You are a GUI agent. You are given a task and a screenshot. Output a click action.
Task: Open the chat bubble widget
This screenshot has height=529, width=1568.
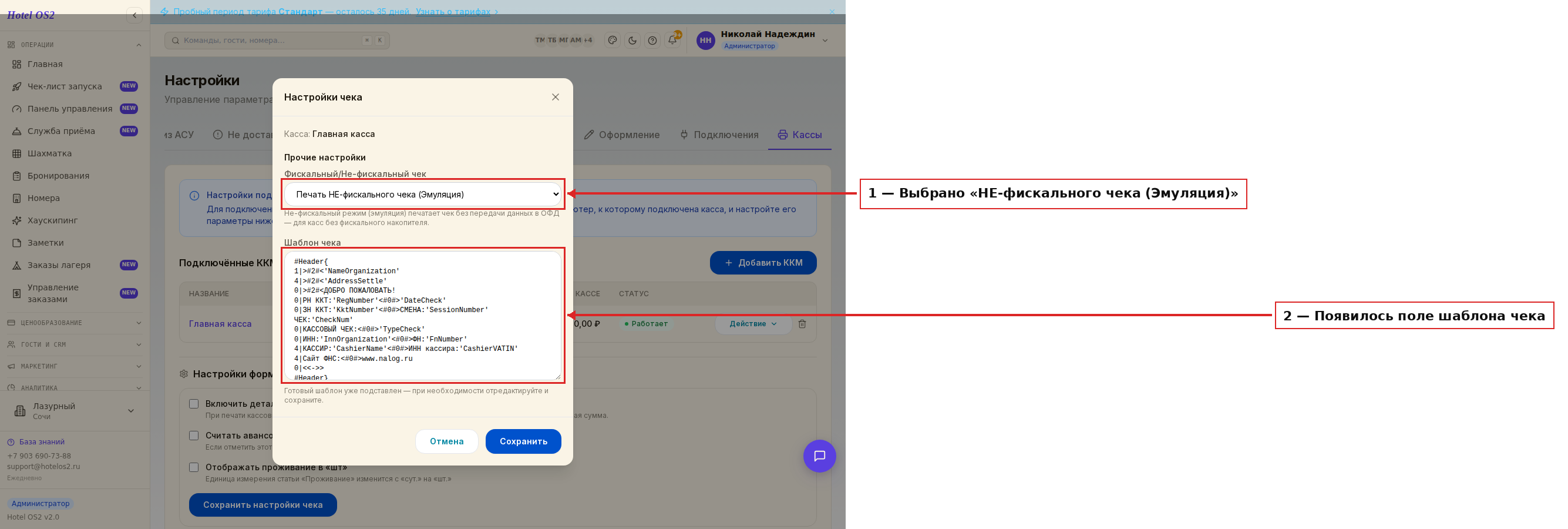[819, 456]
